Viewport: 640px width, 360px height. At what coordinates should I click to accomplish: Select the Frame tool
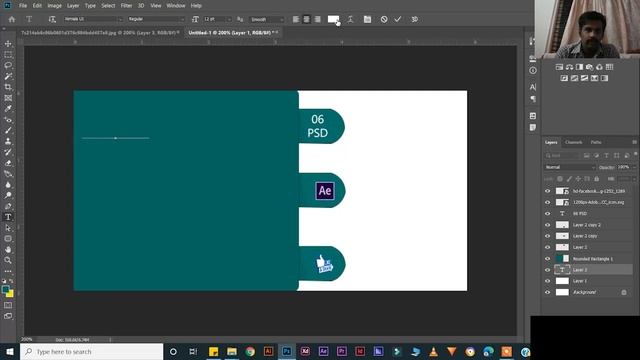pyautogui.click(x=8, y=98)
